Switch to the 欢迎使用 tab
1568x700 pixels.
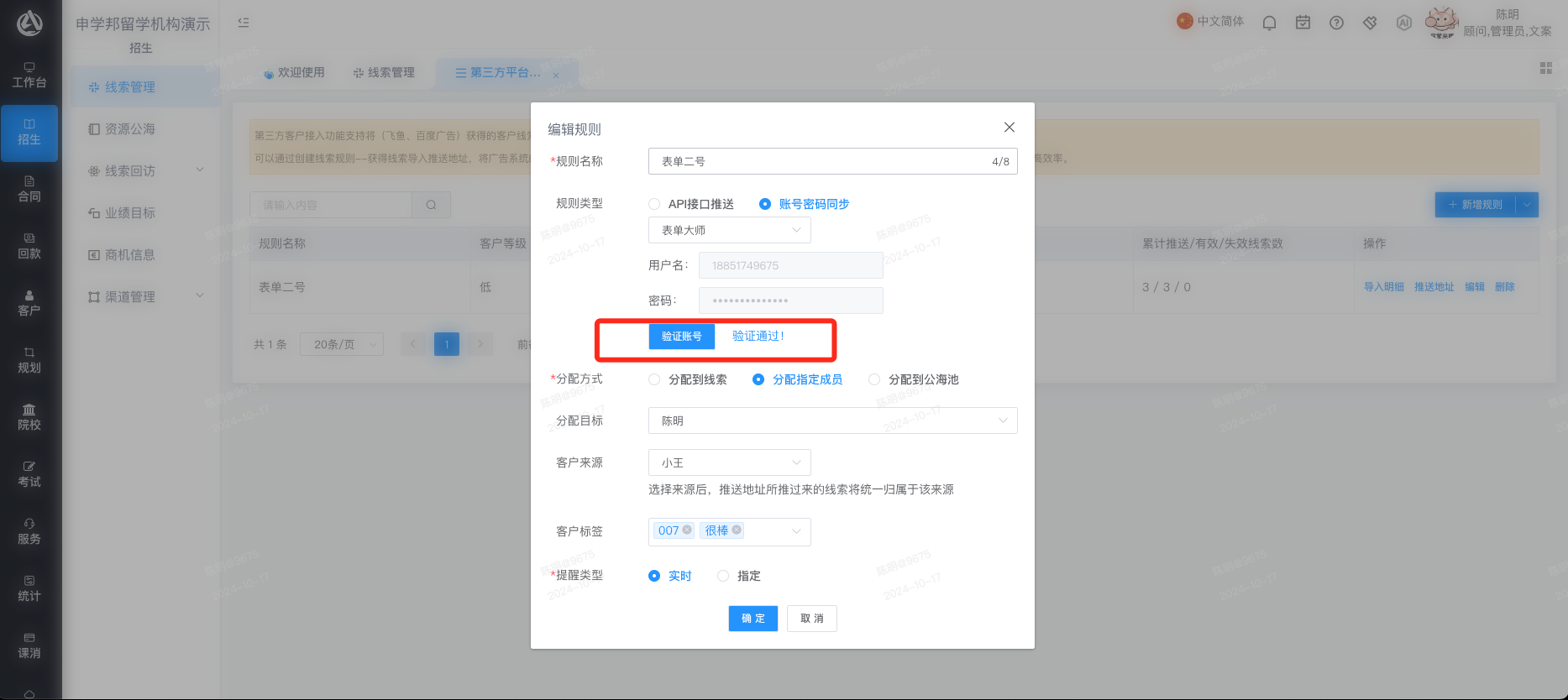tap(294, 73)
